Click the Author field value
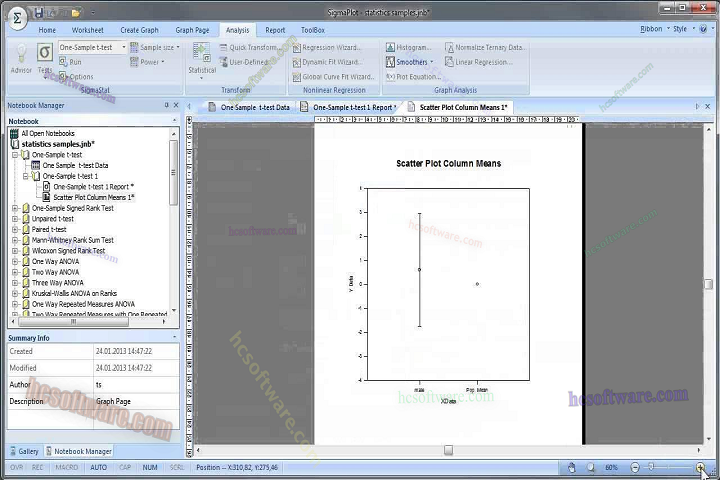 click(136, 385)
